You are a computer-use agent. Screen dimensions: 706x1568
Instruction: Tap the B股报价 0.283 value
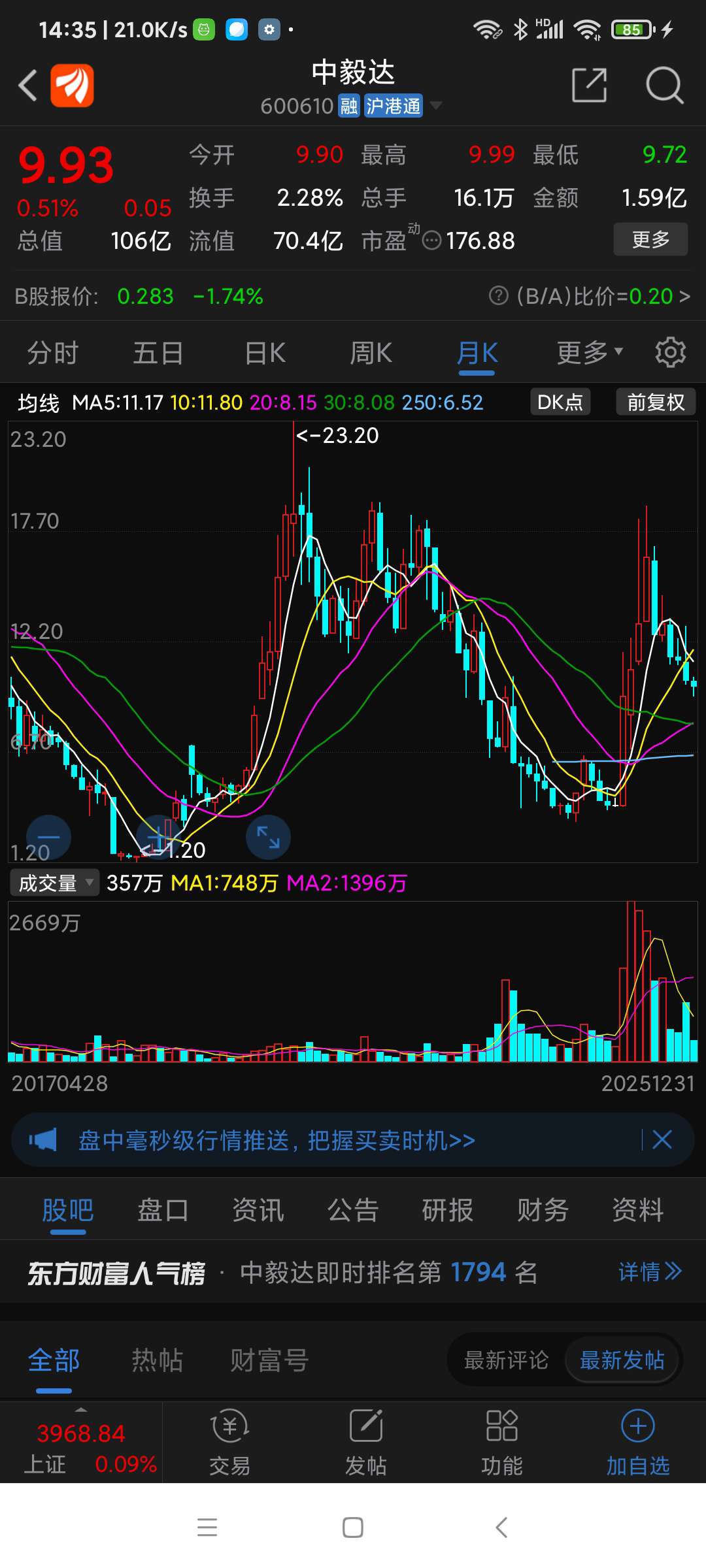(146, 297)
